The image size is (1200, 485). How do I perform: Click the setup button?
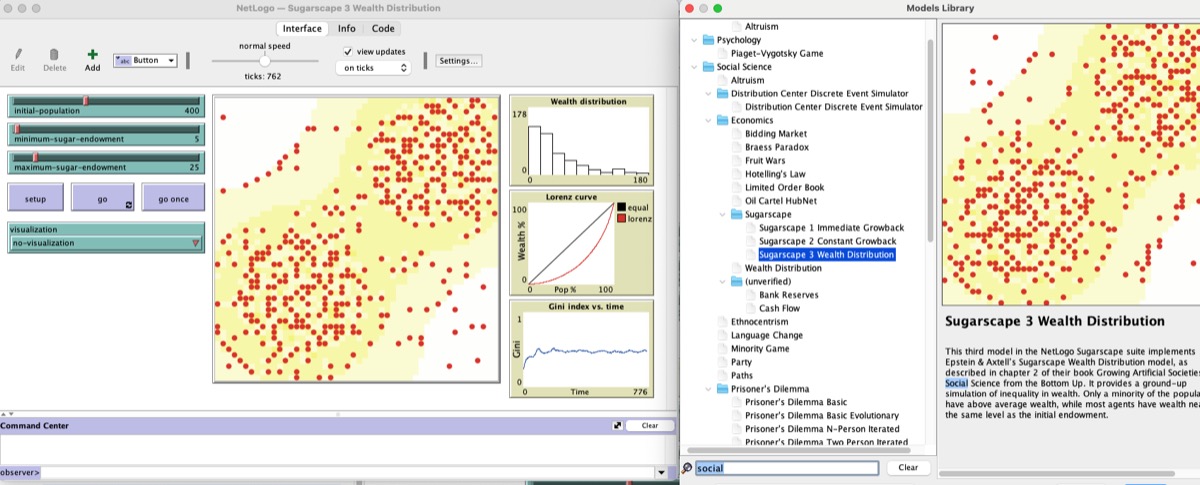pyautogui.click(x=36, y=198)
